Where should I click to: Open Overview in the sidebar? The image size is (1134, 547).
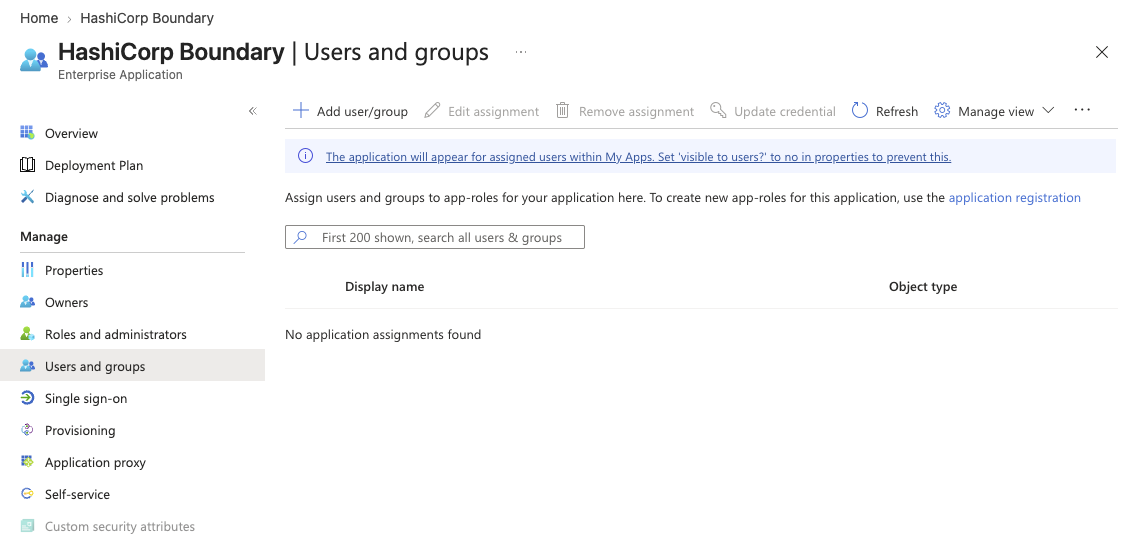[x=71, y=133]
